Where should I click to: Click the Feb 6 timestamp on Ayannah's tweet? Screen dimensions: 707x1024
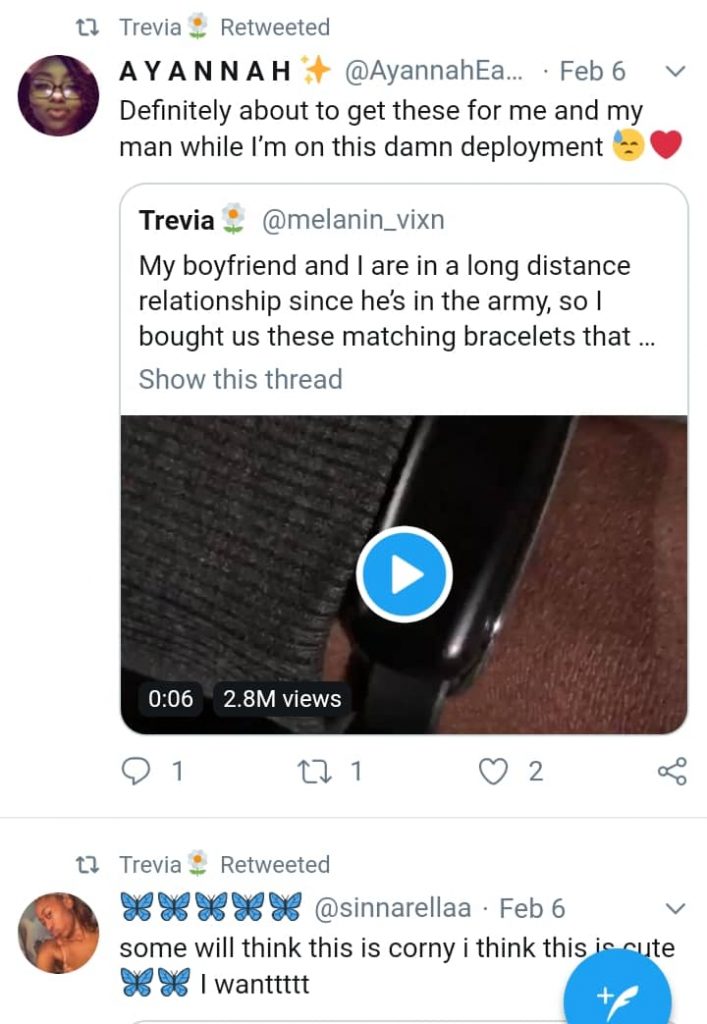pyautogui.click(x=592, y=72)
